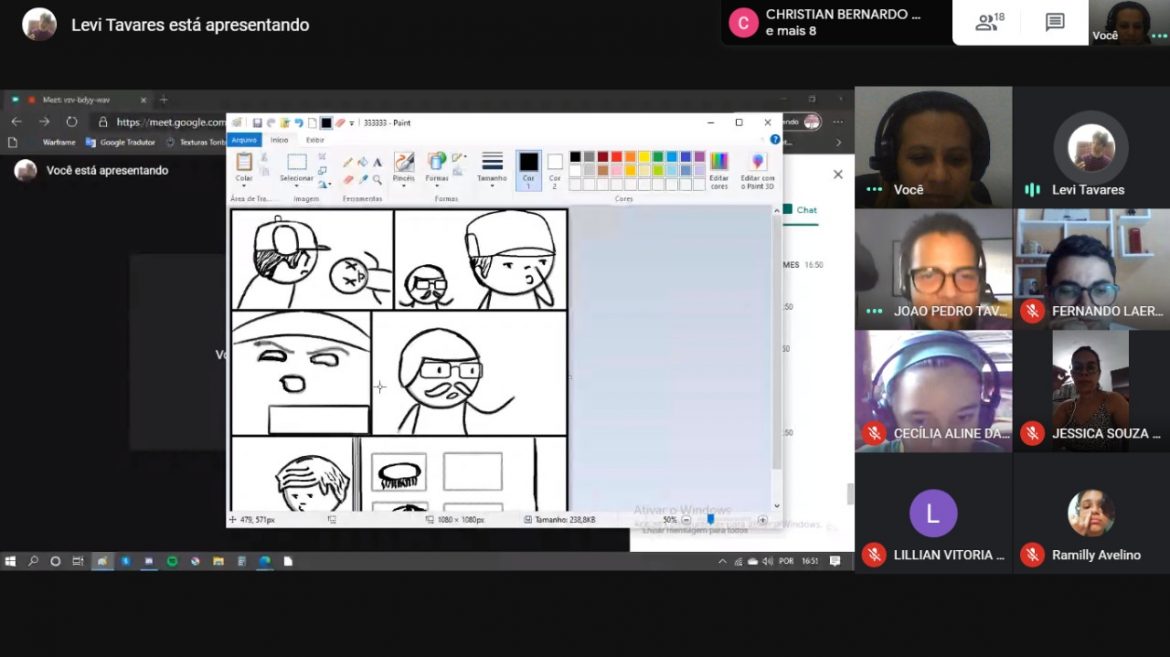Click the Pincéis brush icon
1170x657 pixels.
coord(404,161)
